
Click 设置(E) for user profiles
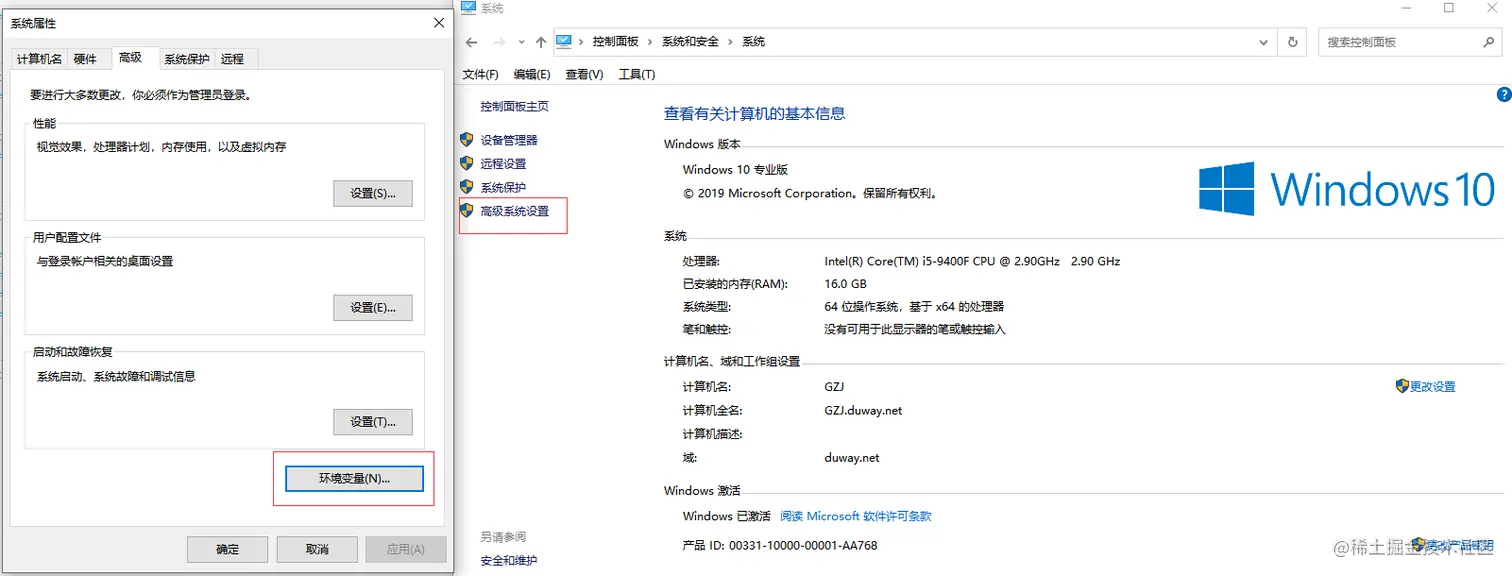click(x=373, y=308)
